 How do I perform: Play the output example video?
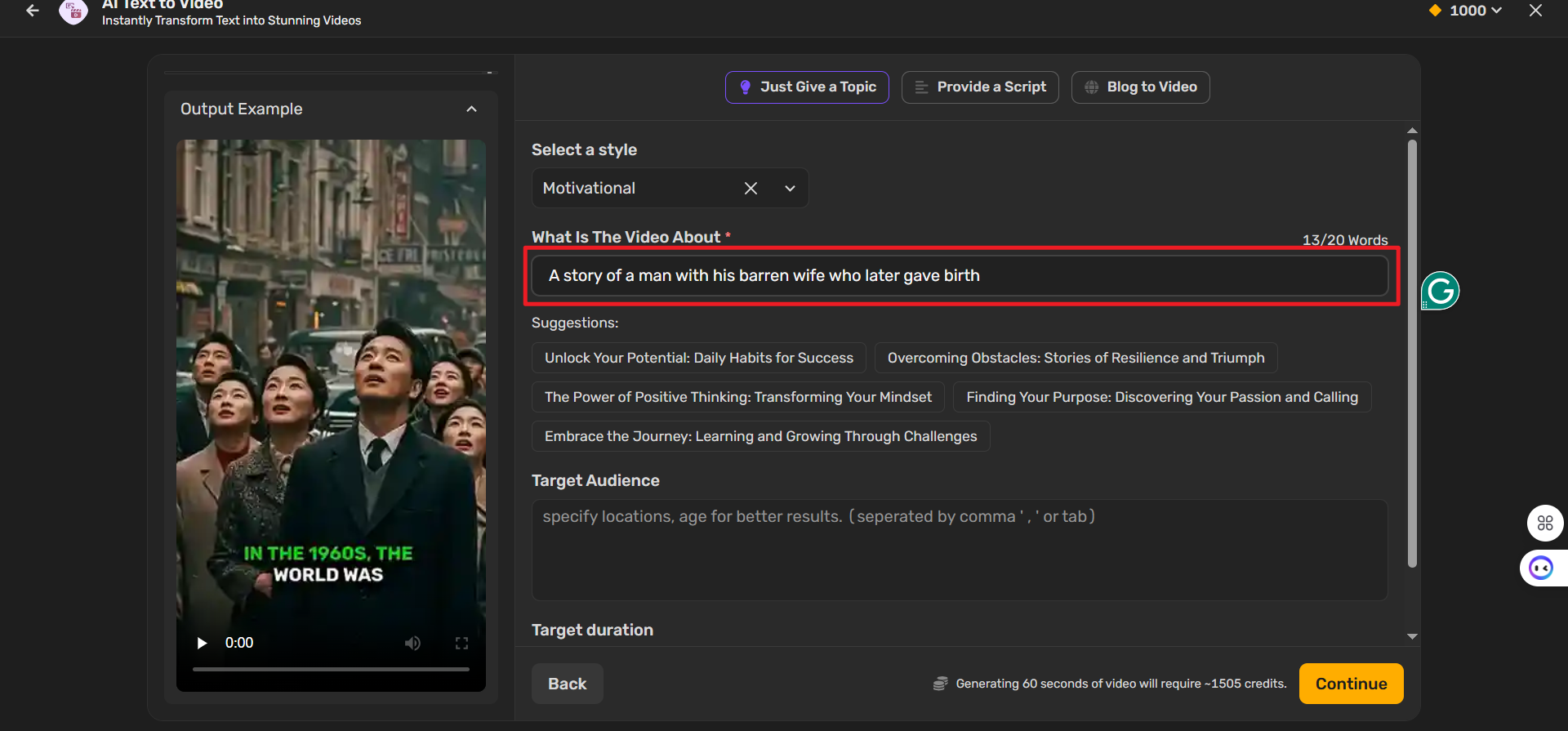[x=202, y=643]
